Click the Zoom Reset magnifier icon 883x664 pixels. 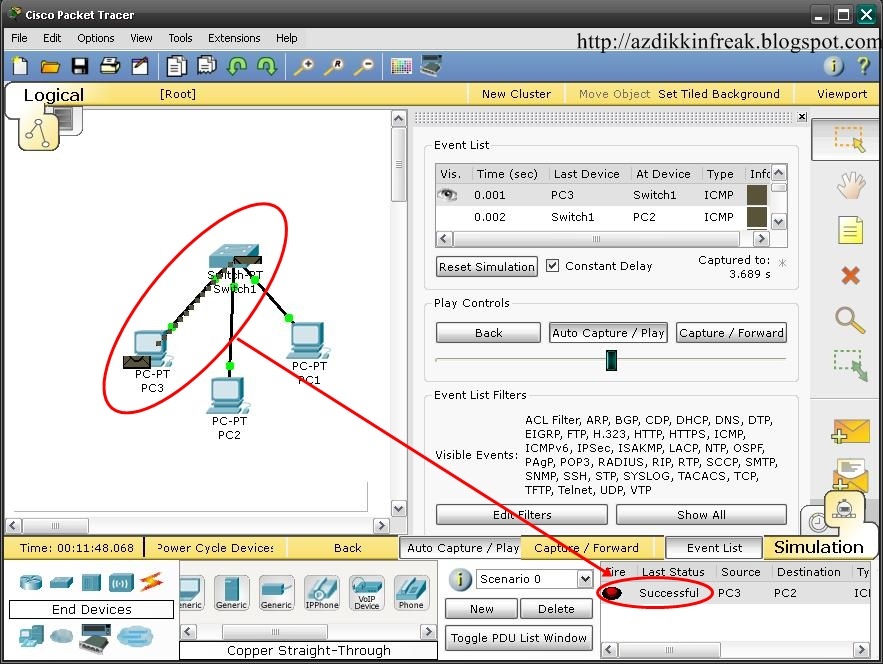tap(335, 66)
